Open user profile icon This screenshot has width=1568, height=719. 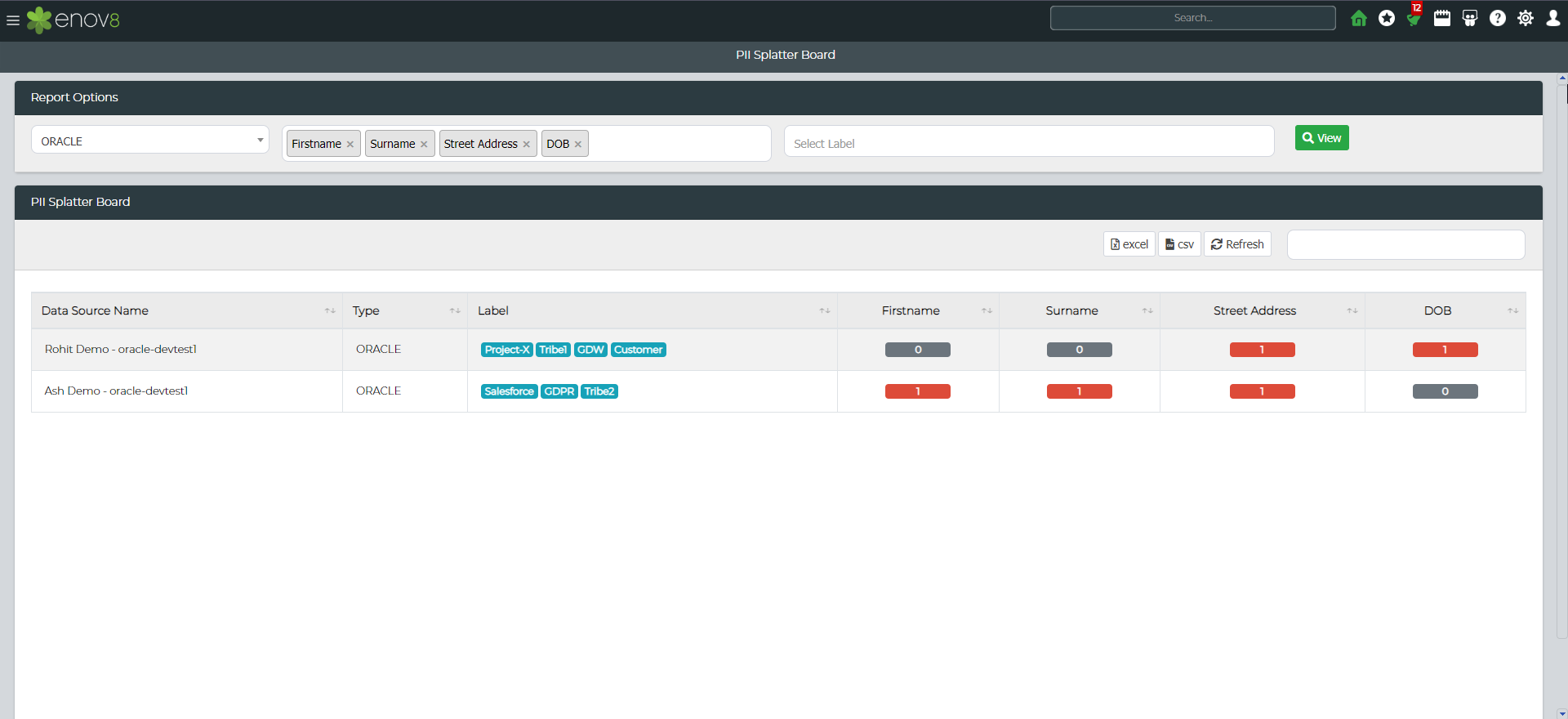pos(1553,18)
